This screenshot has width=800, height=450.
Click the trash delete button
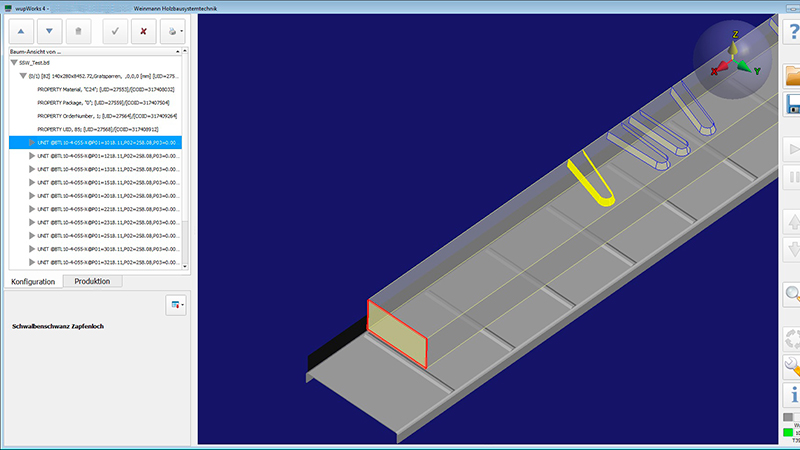[79, 32]
